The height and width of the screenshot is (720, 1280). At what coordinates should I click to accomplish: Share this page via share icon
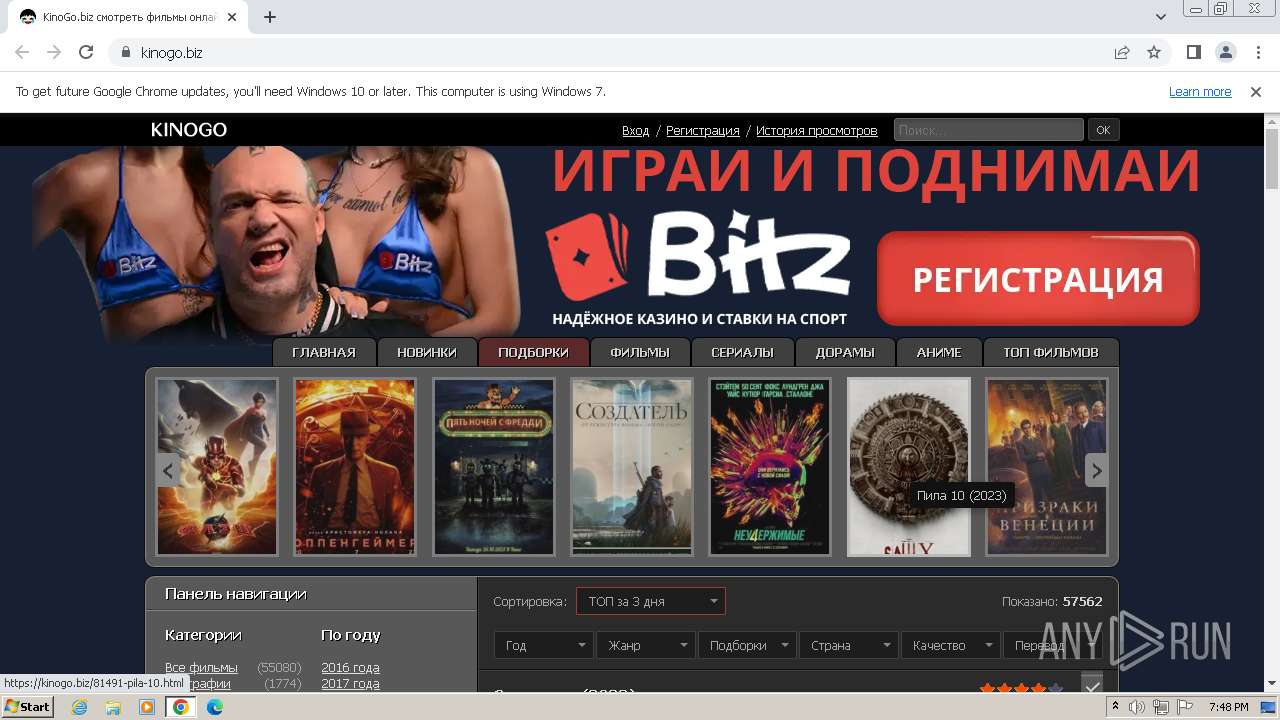(x=1122, y=52)
